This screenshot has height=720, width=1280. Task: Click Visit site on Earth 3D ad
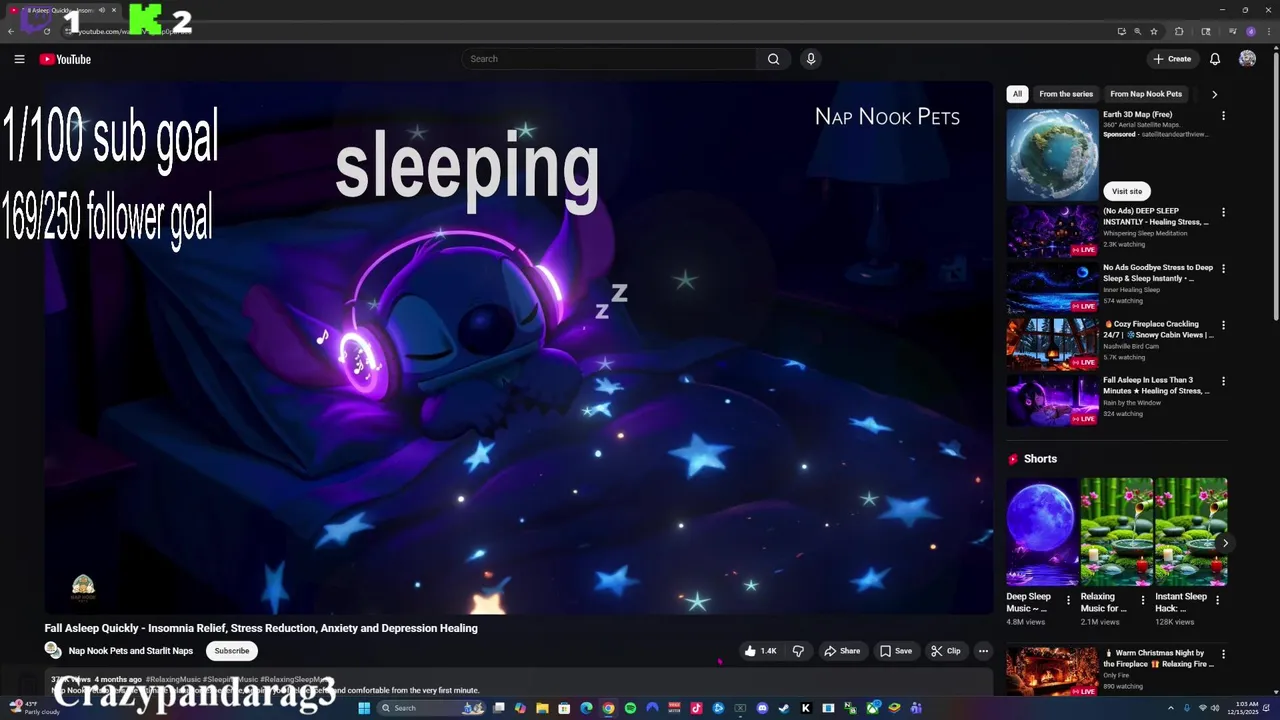coord(1127,191)
